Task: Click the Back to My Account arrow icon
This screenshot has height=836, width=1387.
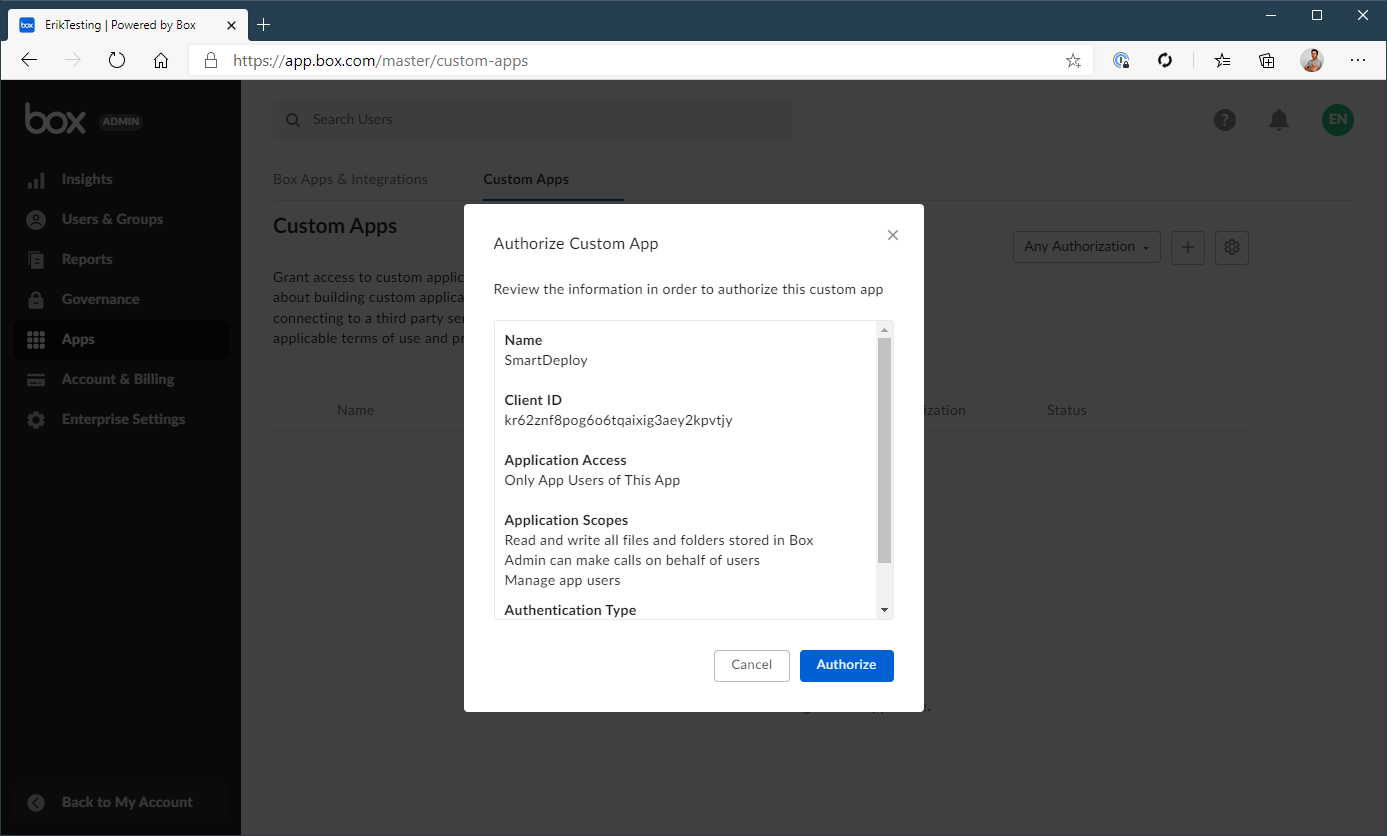Action: 36,802
